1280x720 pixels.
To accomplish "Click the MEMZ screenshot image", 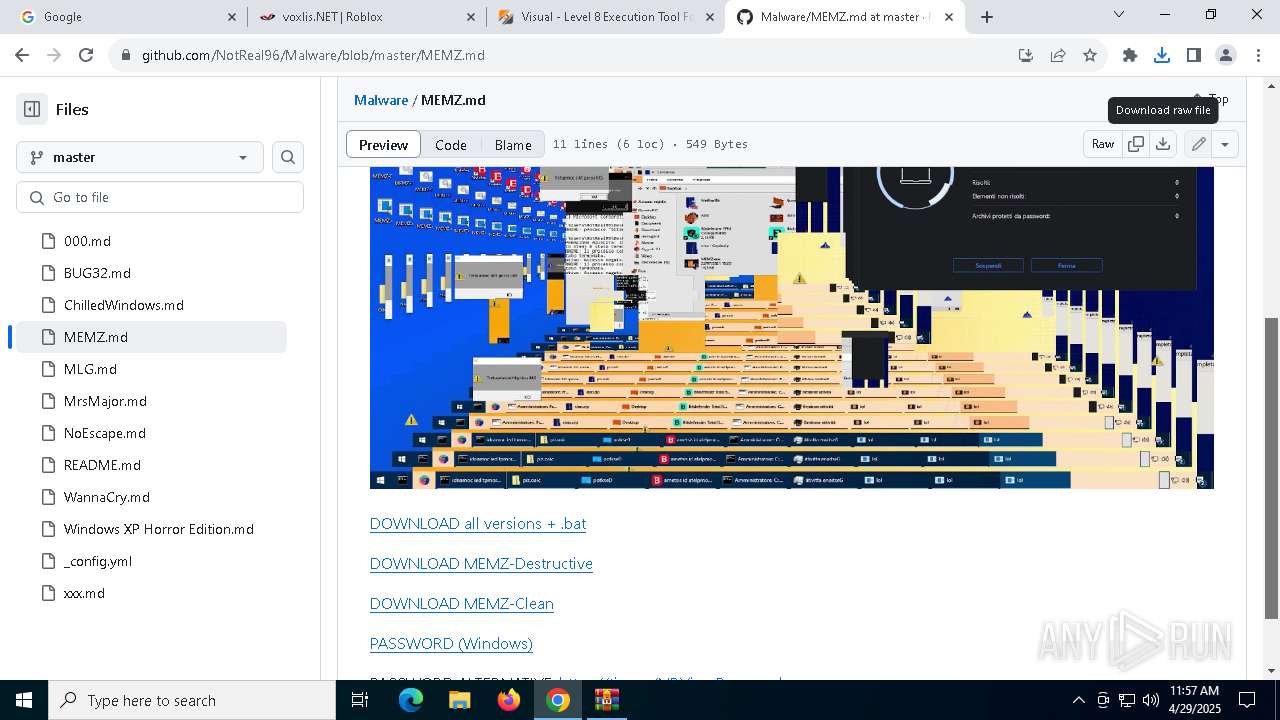I will coord(791,327).
